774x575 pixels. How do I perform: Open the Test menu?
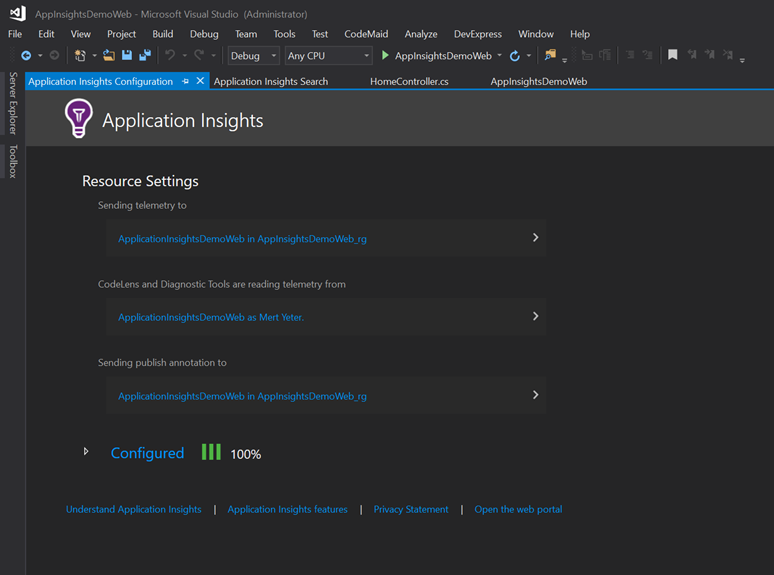point(320,34)
